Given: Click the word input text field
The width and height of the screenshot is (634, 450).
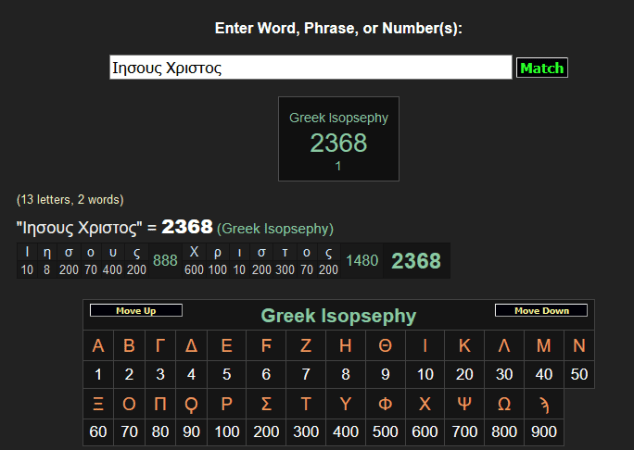Looking at the screenshot, I should click(x=310, y=68).
